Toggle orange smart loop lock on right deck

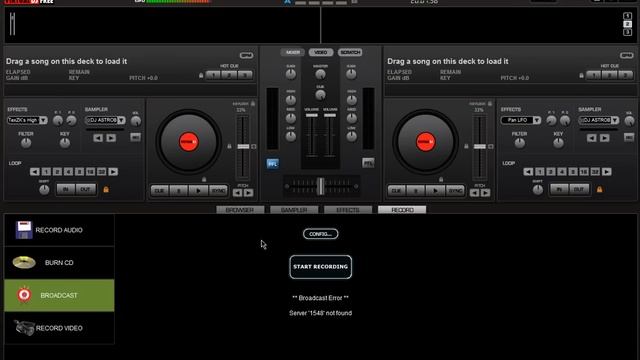point(599,189)
